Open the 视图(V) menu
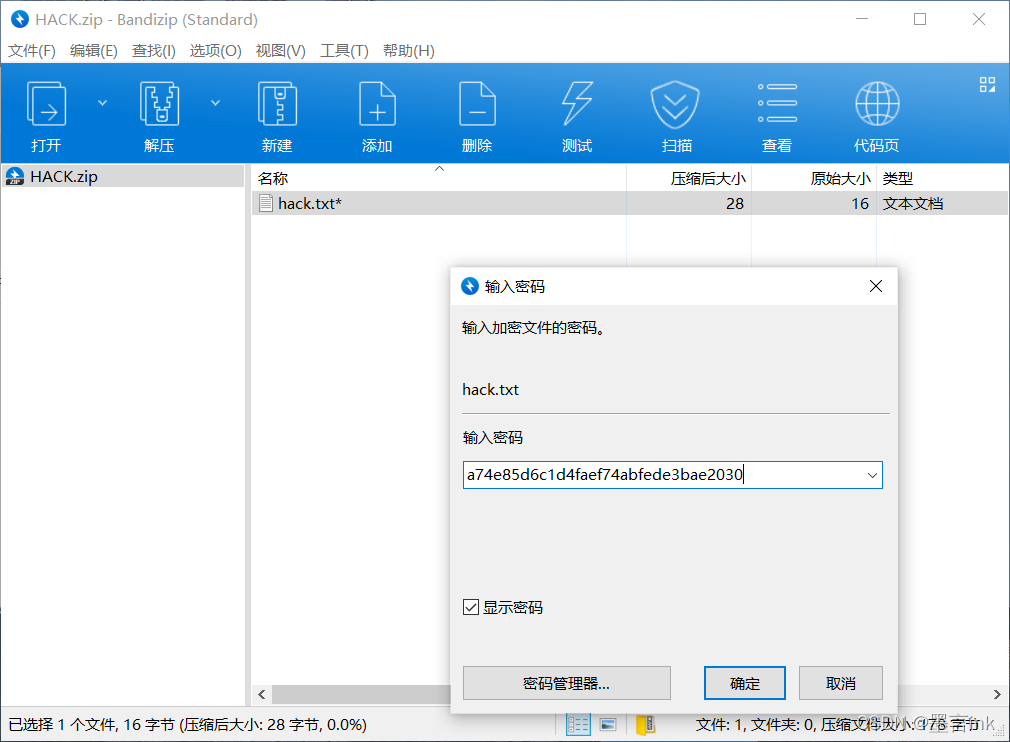1010x742 pixels. pos(281,50)
